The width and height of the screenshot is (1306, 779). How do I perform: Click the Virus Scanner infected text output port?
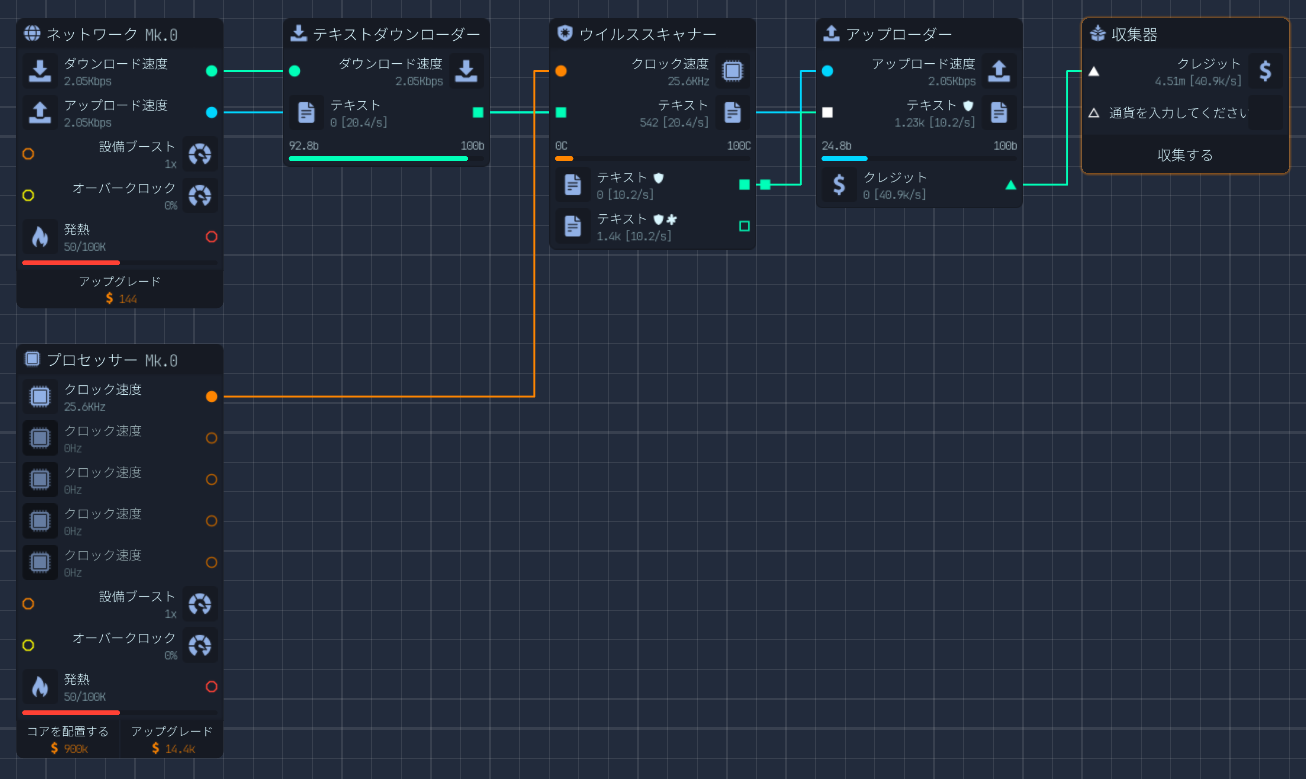[x=744, y=226]
